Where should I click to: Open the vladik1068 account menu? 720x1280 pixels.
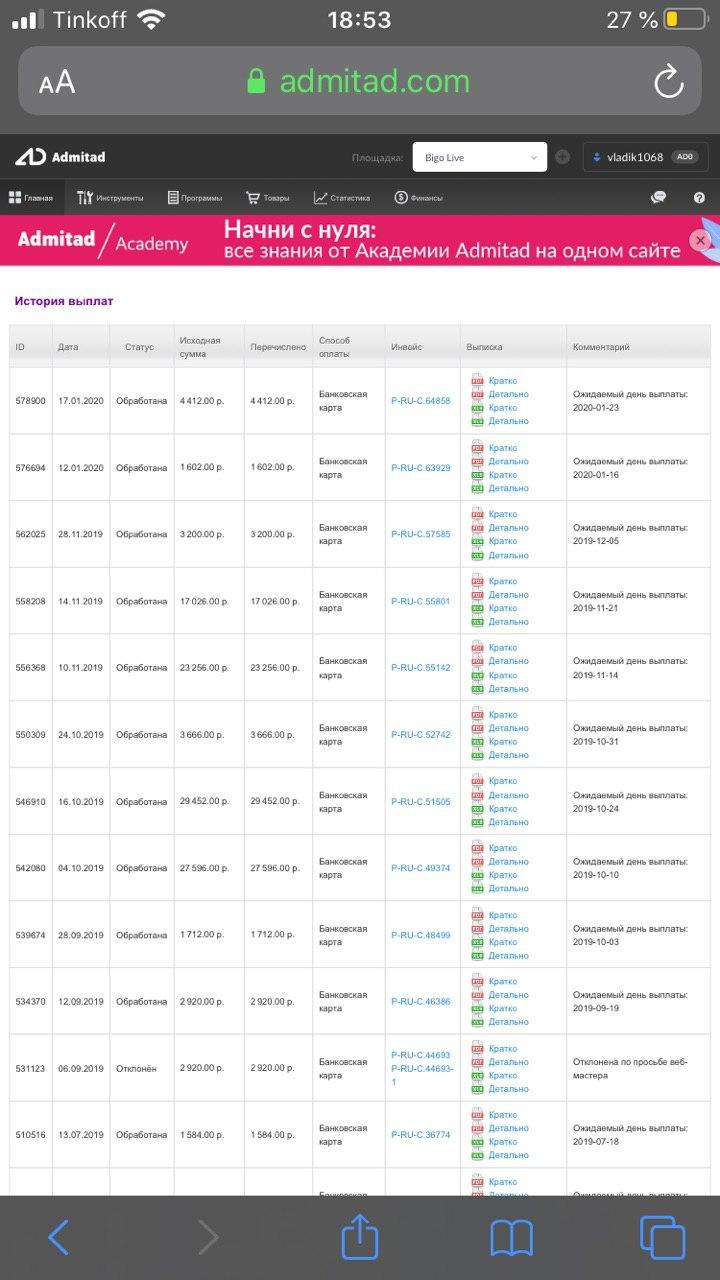tap(645, 157)
